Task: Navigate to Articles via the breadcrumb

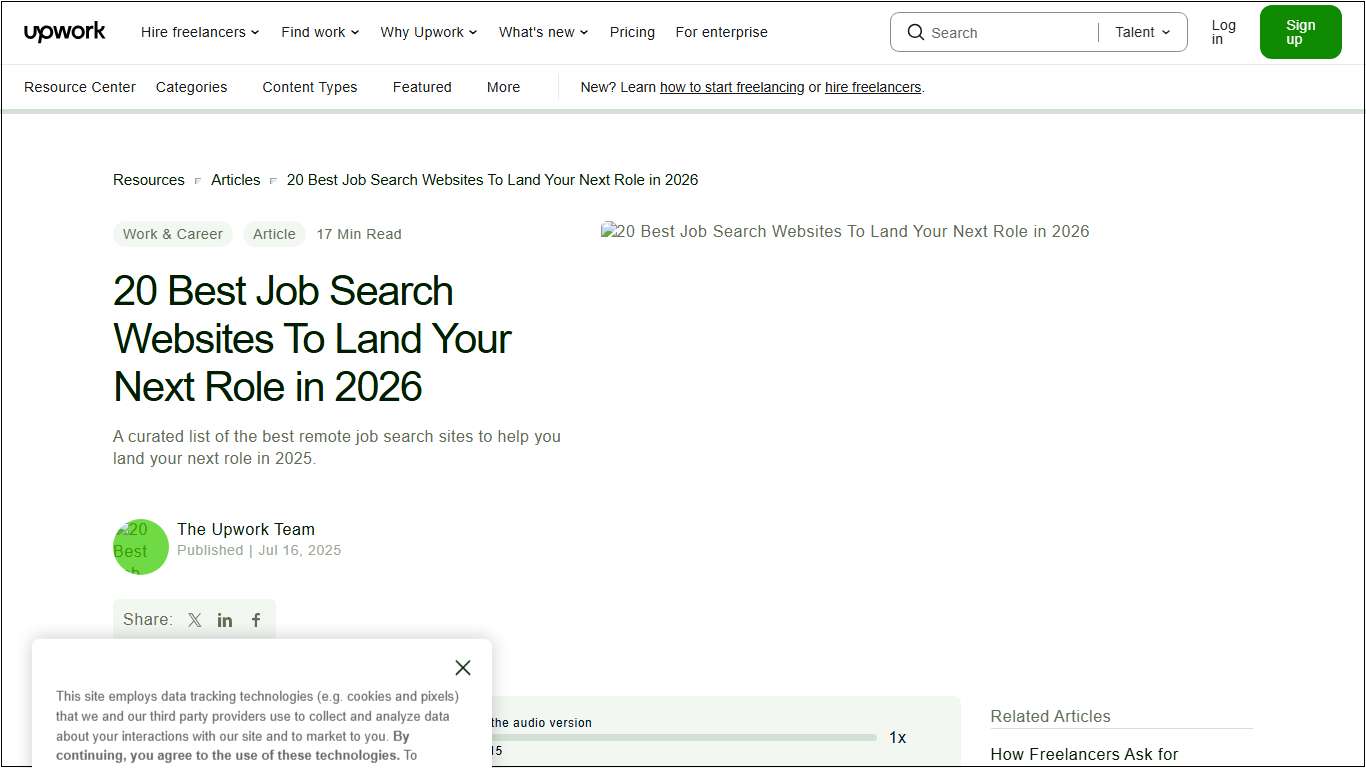Action: tap(235, 180)
